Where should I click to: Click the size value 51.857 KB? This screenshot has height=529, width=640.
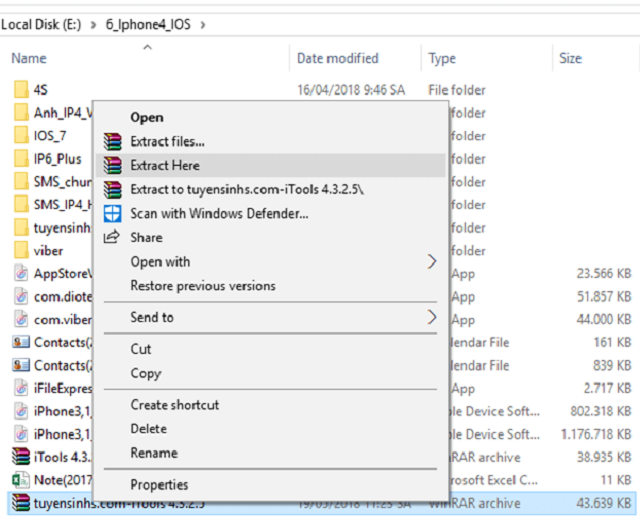(x=604, y=296)
